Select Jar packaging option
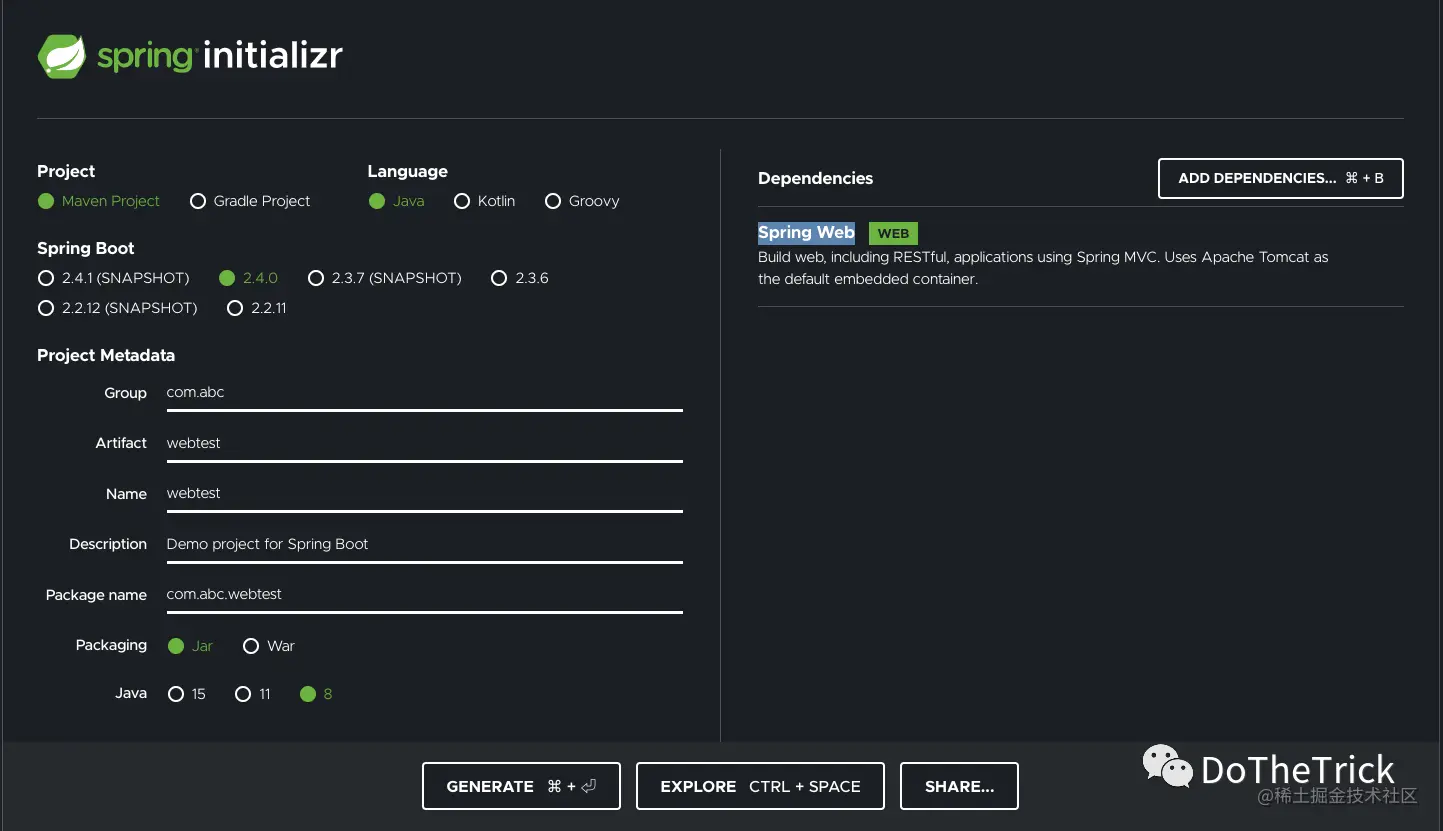 click(x=176, y=646)
